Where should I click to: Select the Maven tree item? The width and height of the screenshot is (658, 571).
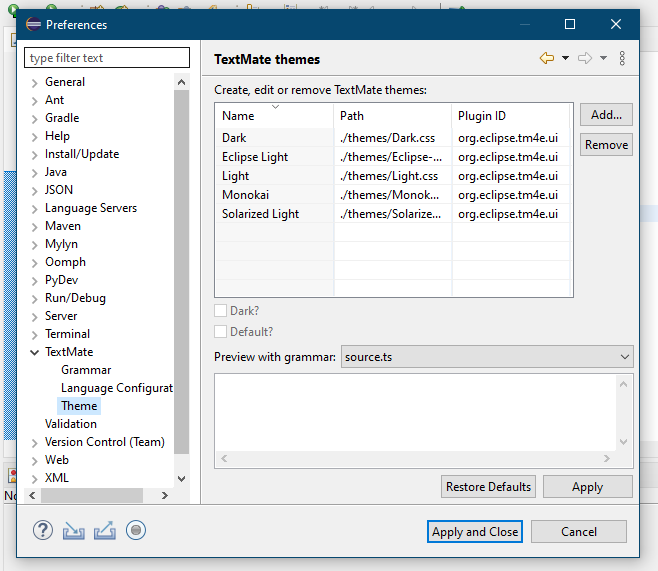(63, 226)
